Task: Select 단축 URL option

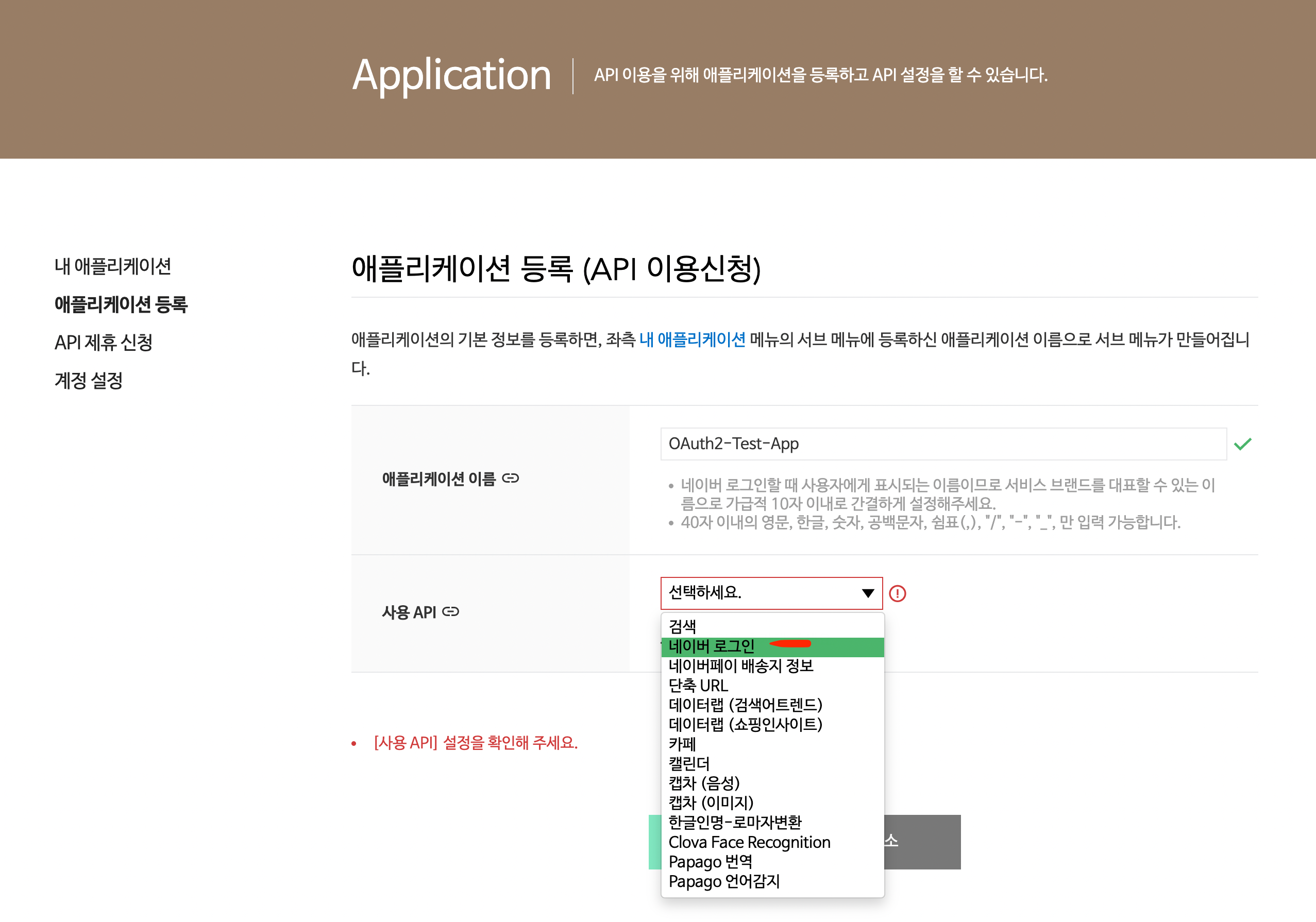Action: (x=698, y=686)
